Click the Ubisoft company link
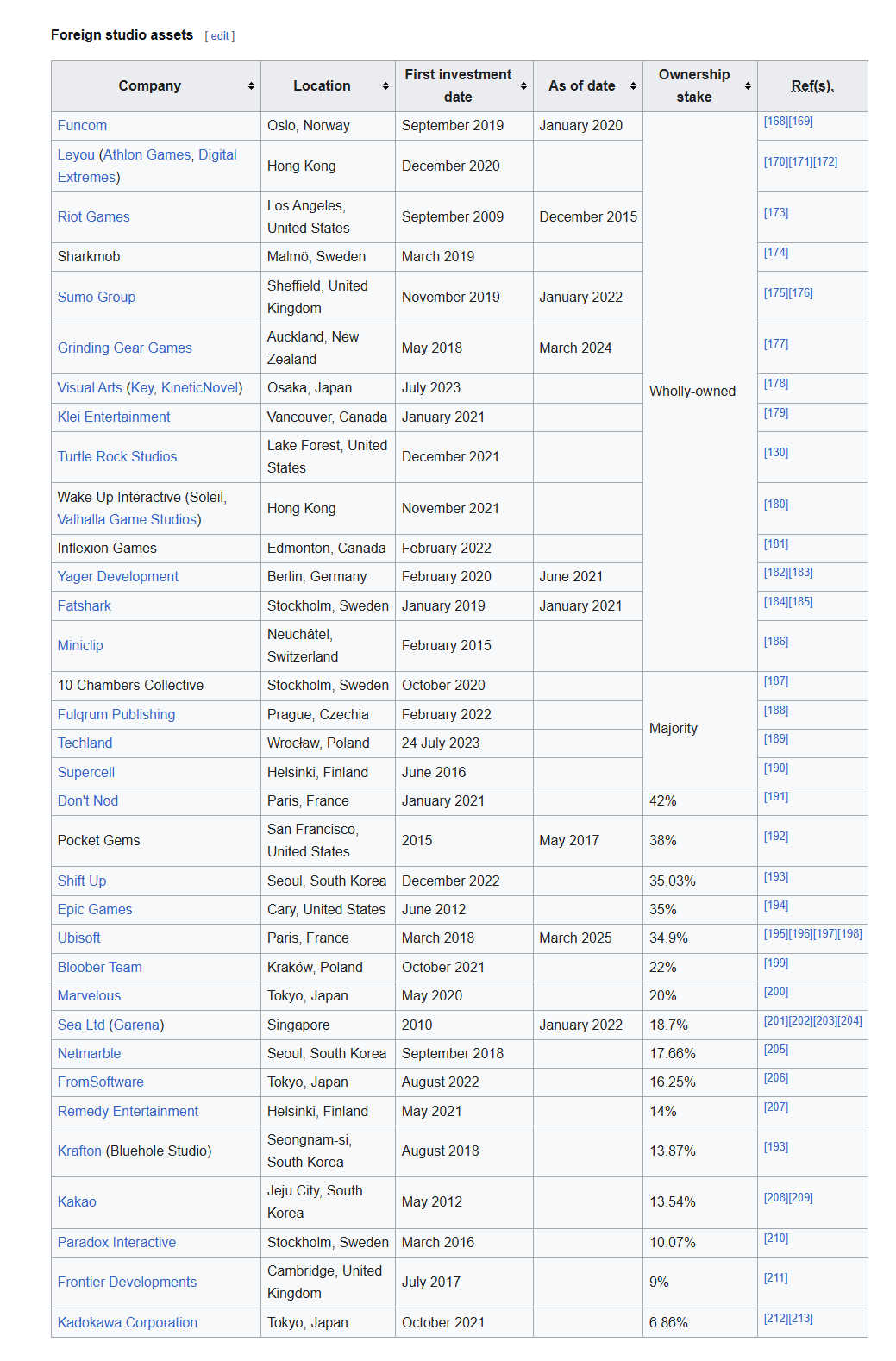 click(x=78, y=938)
